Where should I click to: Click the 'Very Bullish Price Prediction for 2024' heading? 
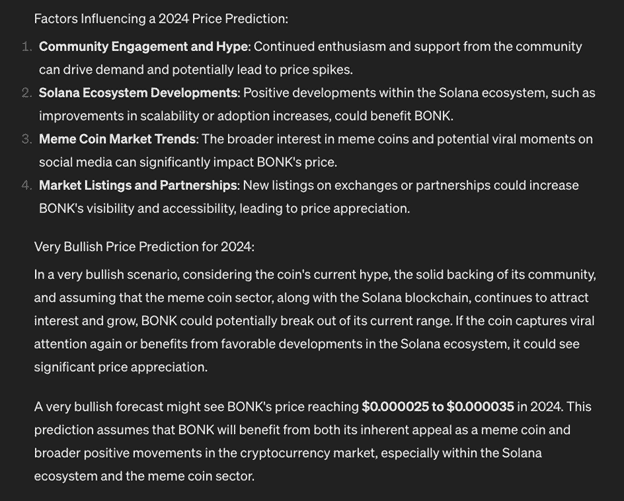coord(144,247)
